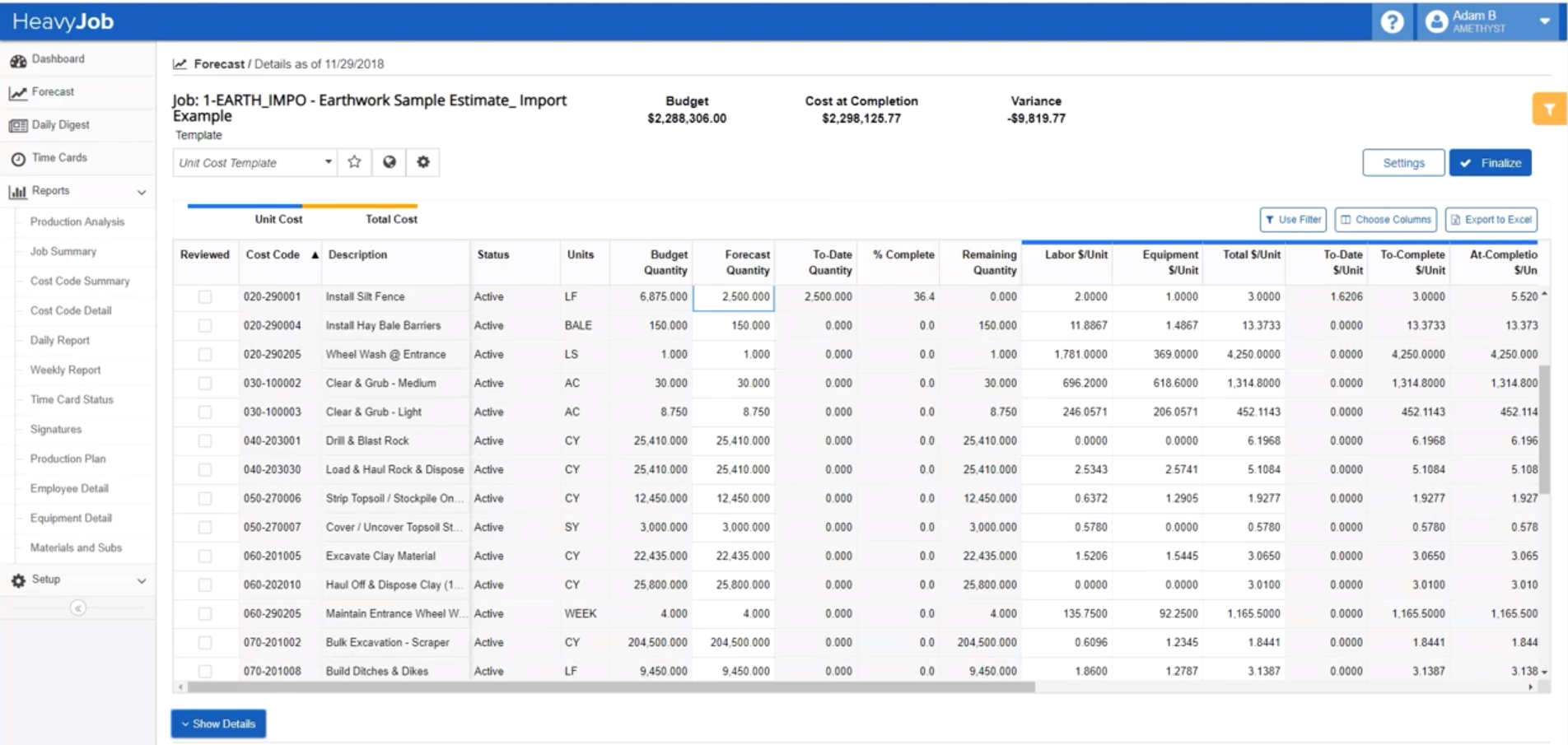Check the Reviewed box for Bulk Excavation - Scraper
Image resolution: width=1568 pixels, height=745 pixels.
tap(205, 642)
